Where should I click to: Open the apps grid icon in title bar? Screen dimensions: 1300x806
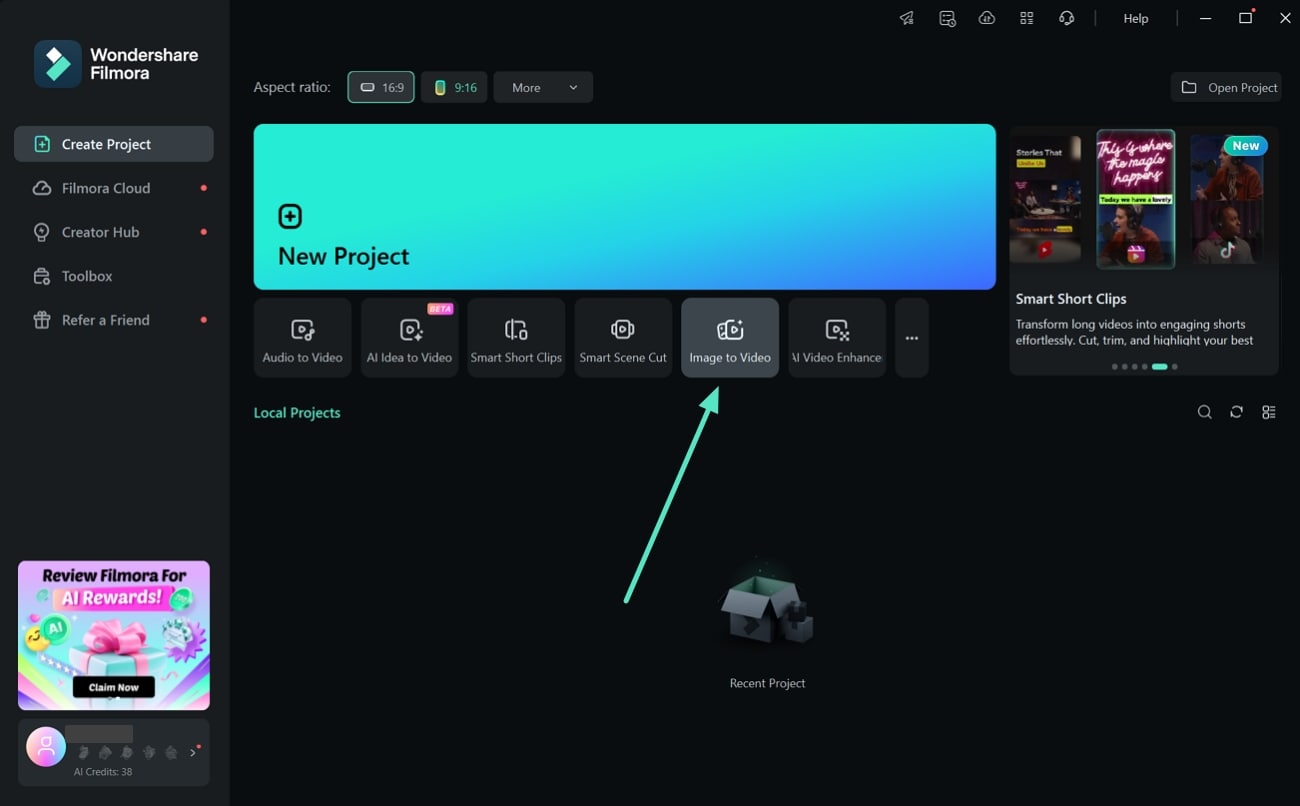(1027, 18)
